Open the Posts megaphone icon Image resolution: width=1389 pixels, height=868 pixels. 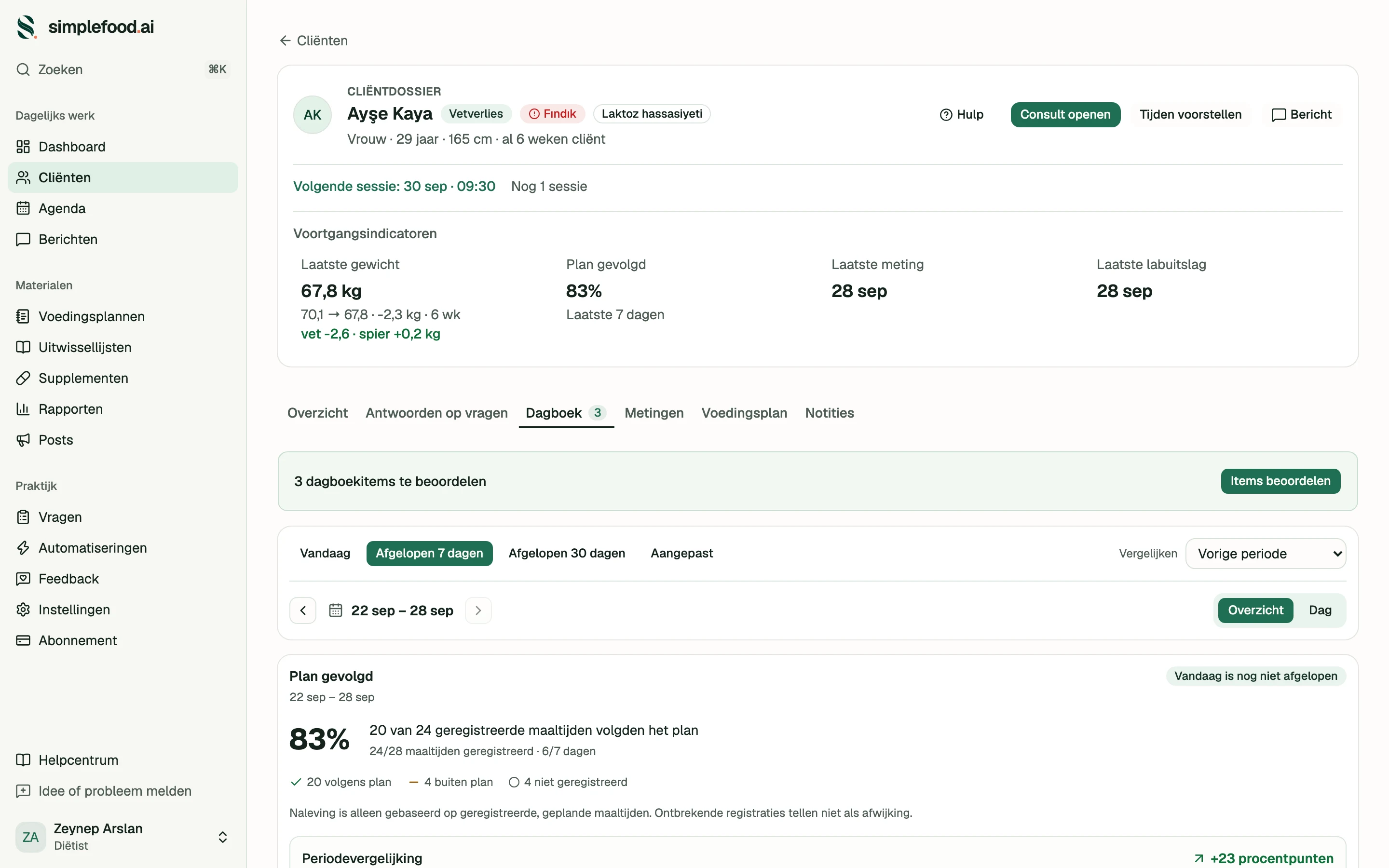click(23, 440)
